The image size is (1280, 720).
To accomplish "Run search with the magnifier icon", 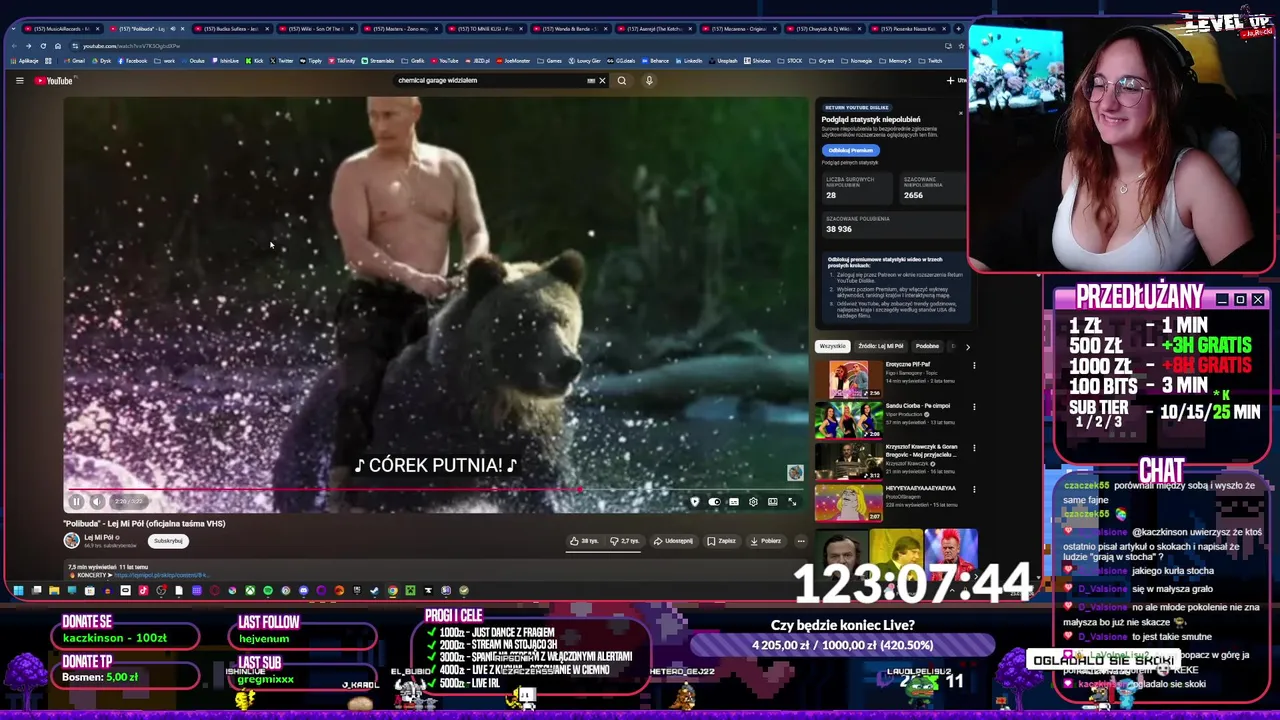I will (622, 81).
